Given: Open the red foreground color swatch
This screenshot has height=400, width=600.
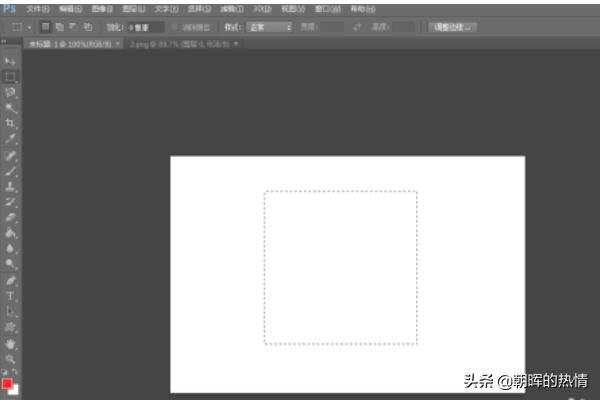Looking at the screenshot, I should coord(7,383).
